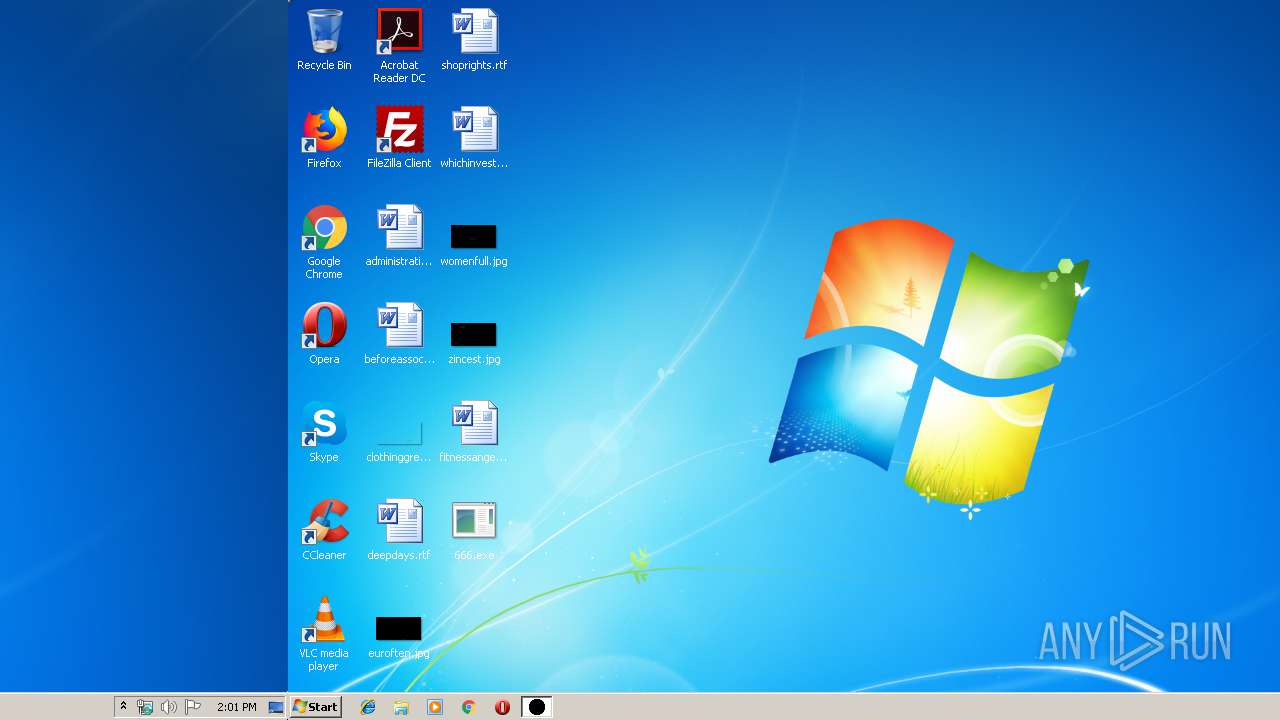Select the womenfull.jpg image file
Viewport: 1280px width, 720px height.
tap(474, 244)
